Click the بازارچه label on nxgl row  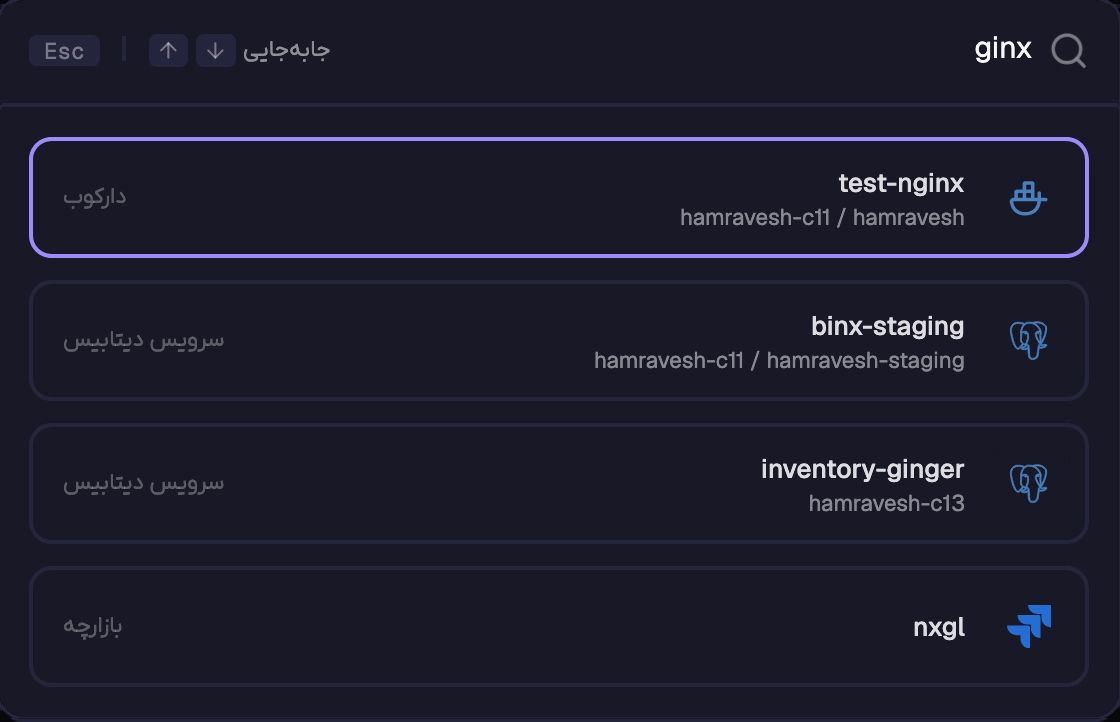click(x=93, y=626)
